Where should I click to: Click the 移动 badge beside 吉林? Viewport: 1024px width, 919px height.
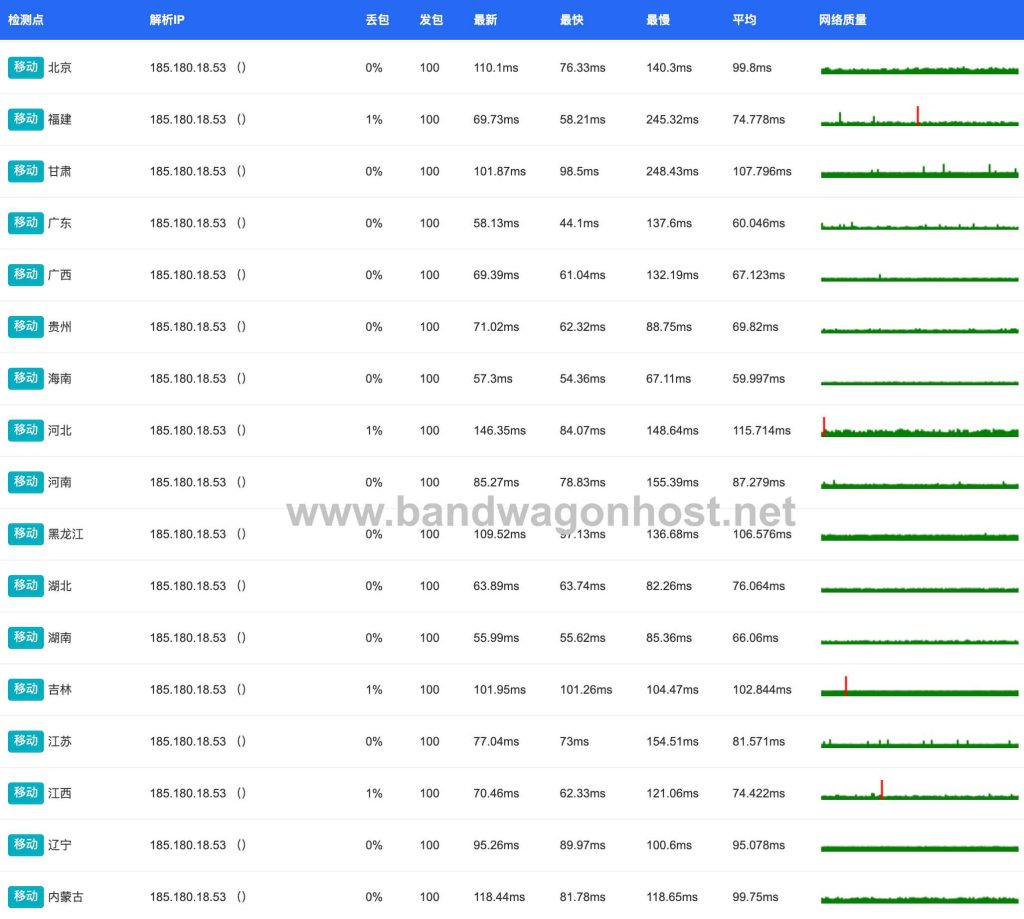(25, 689)
